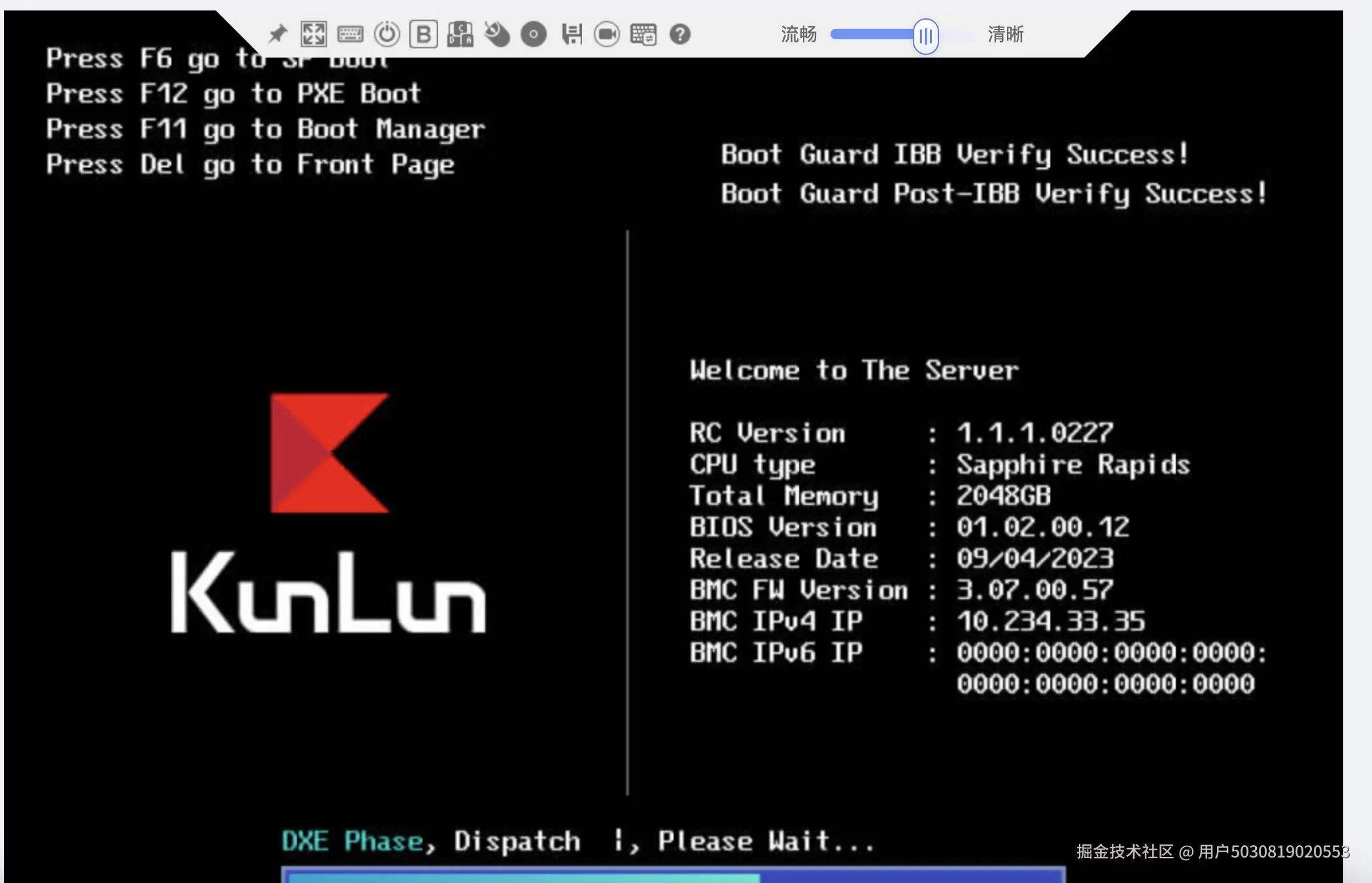Click the BMC IPv4 IP address value

tap(1050, 621)
